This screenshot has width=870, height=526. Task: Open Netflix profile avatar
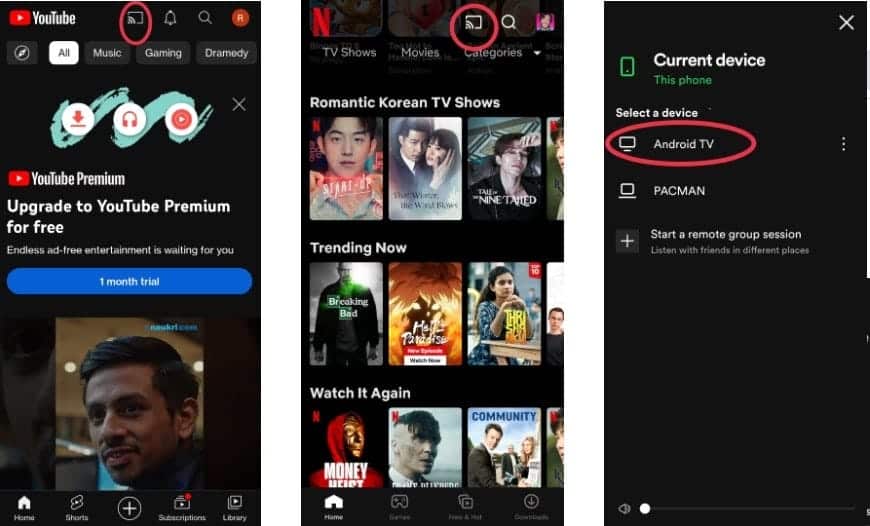tap(545, 22)
